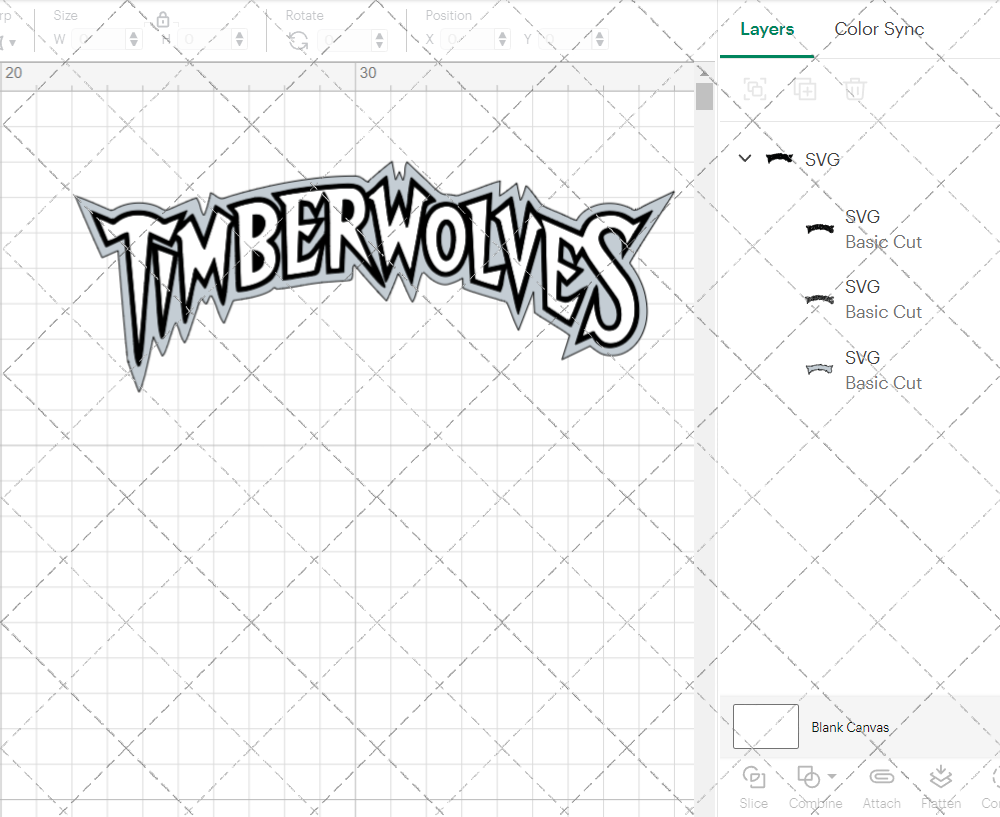Click the Combine tool icon
The width and height of the screenshot is (1000, 817).
808,777
